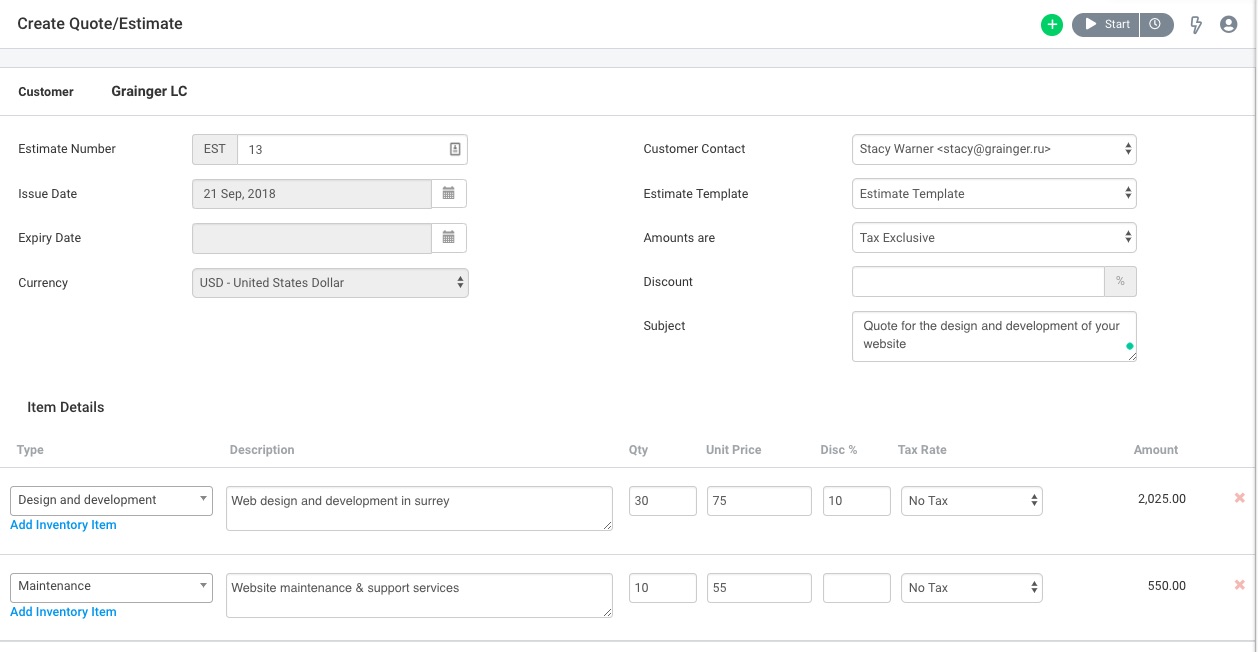The height and width of the screenshot is (652, 1258).
Task: Click the 550.00 amount value
Action: 1167,585
